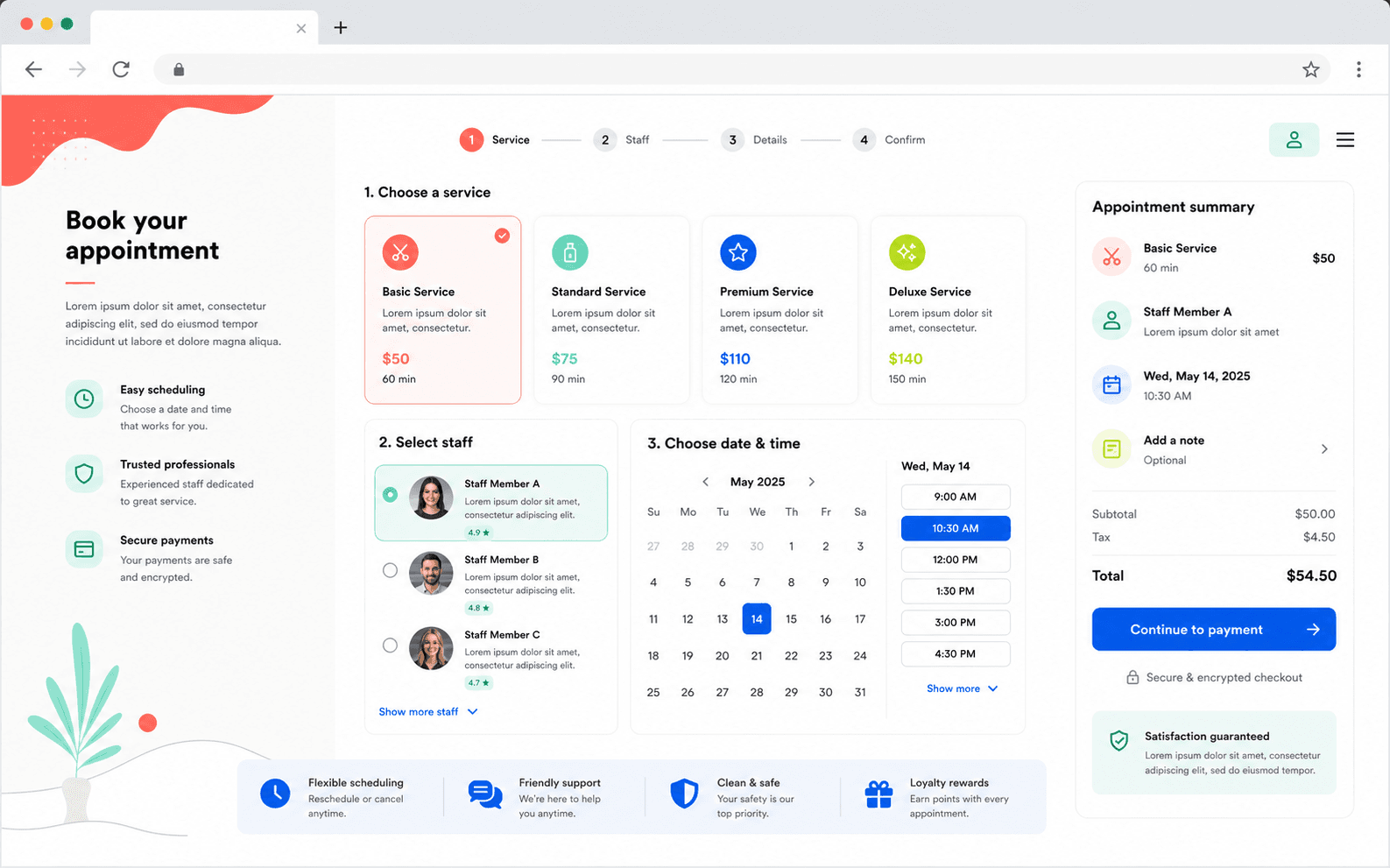The width and height of the screenshot is (1390, 868).
Task: Click the bottle icon on Standard Service card
Action: (570, 252)
